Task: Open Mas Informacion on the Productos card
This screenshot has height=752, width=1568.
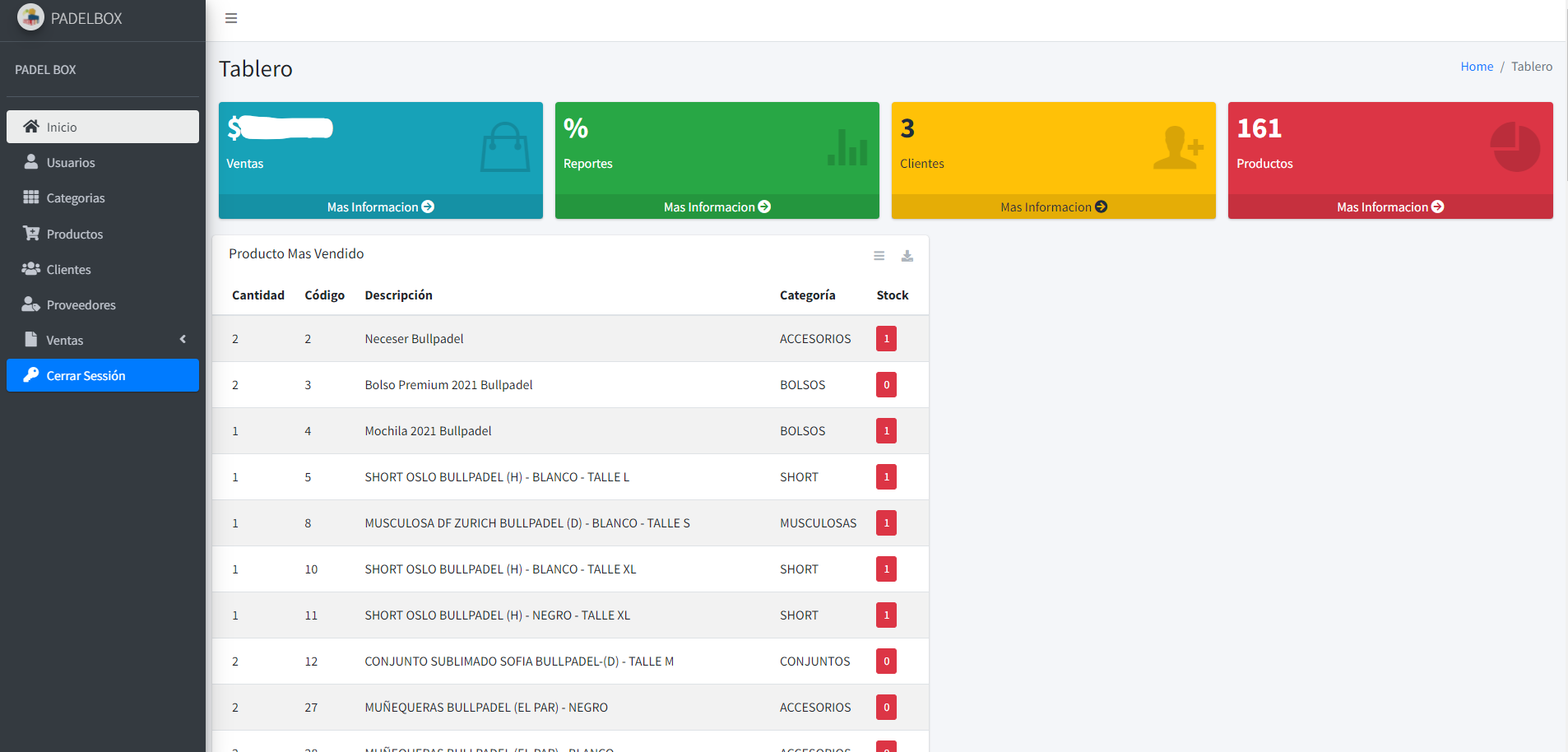Action: click(1389, 207)
